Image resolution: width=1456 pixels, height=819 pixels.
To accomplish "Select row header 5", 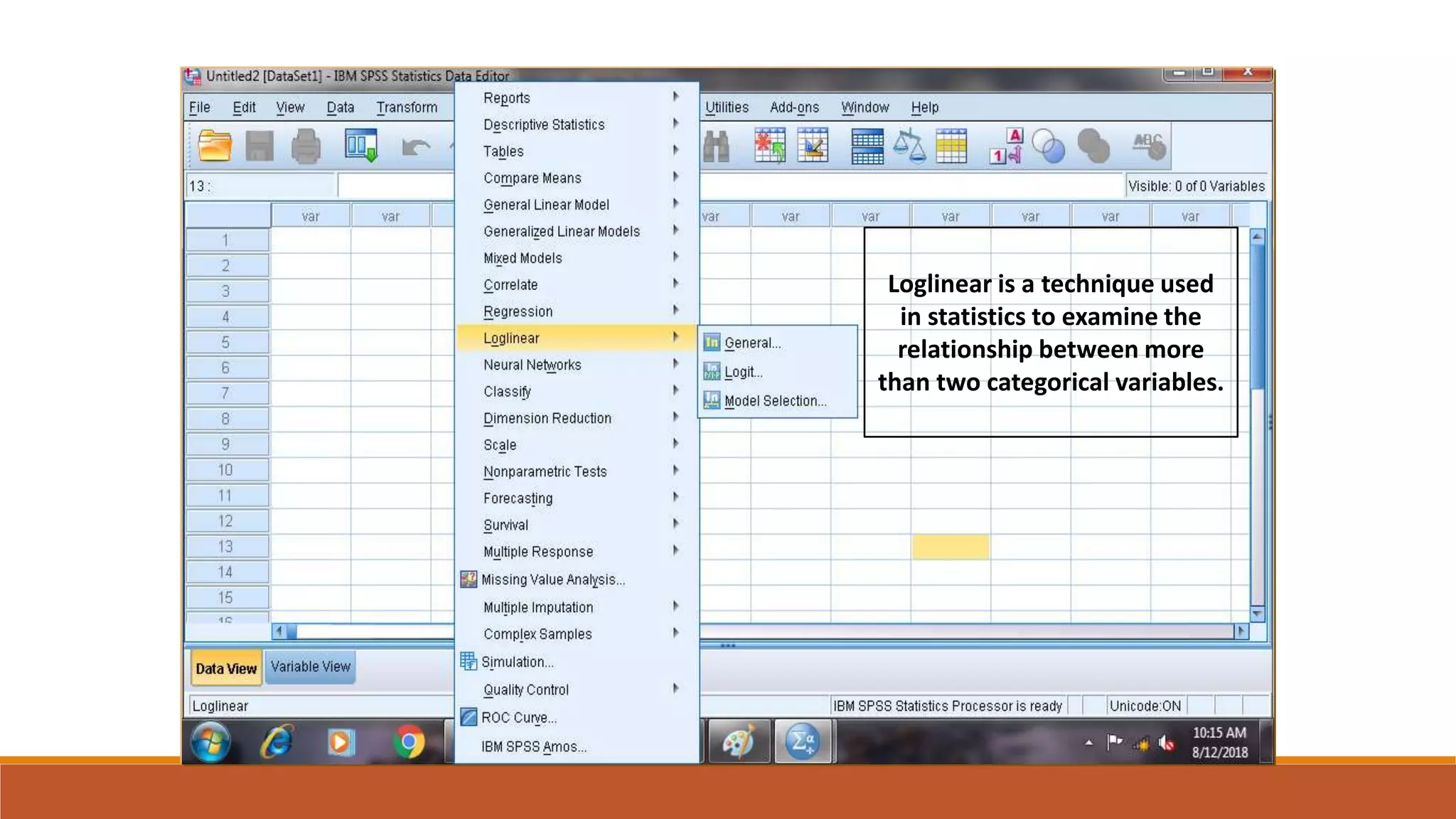I will pos(227,342).
